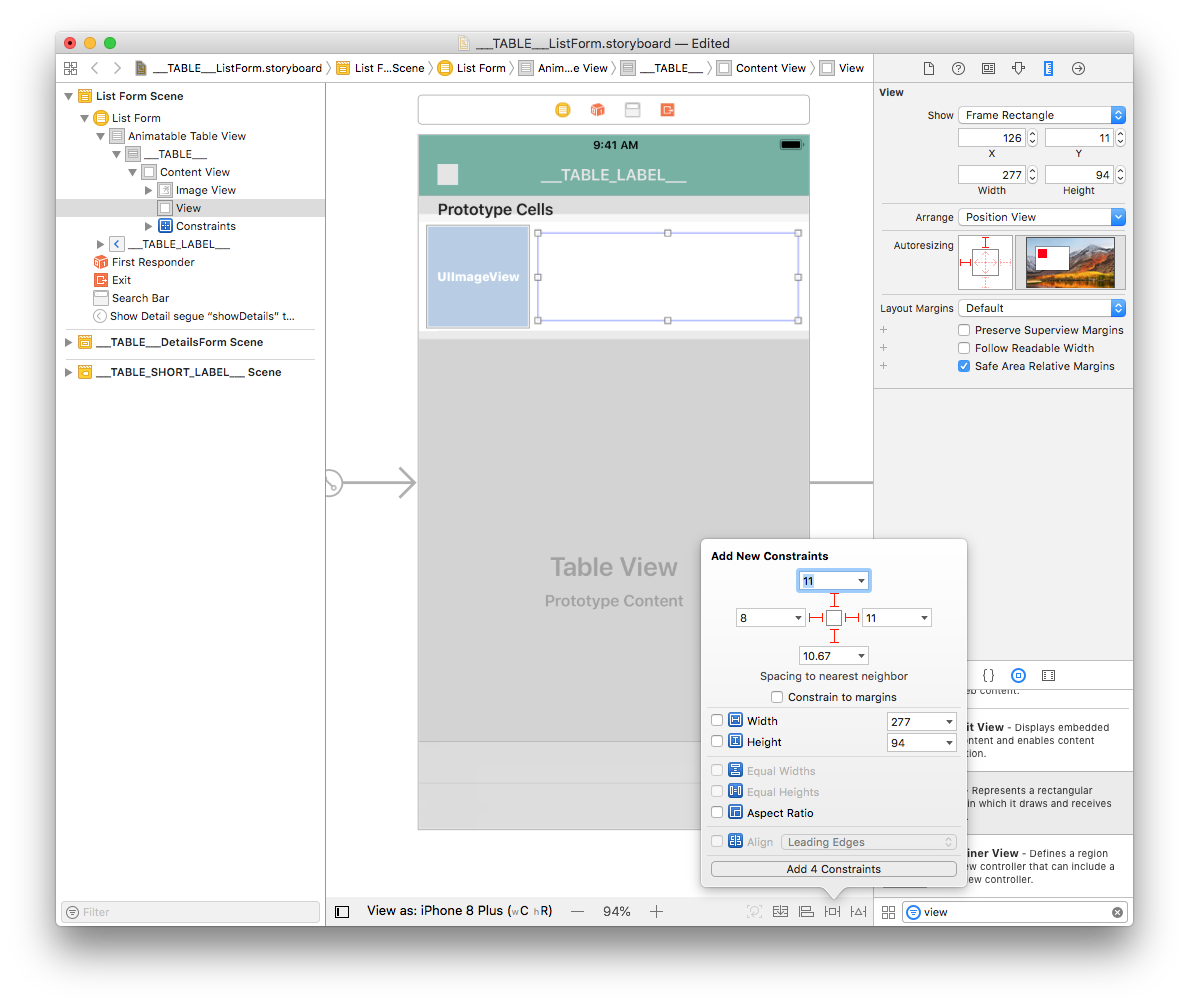This screenshot has width=1189, height=1006.
Task: Expand the Image View item
Action: coord(149,190)
